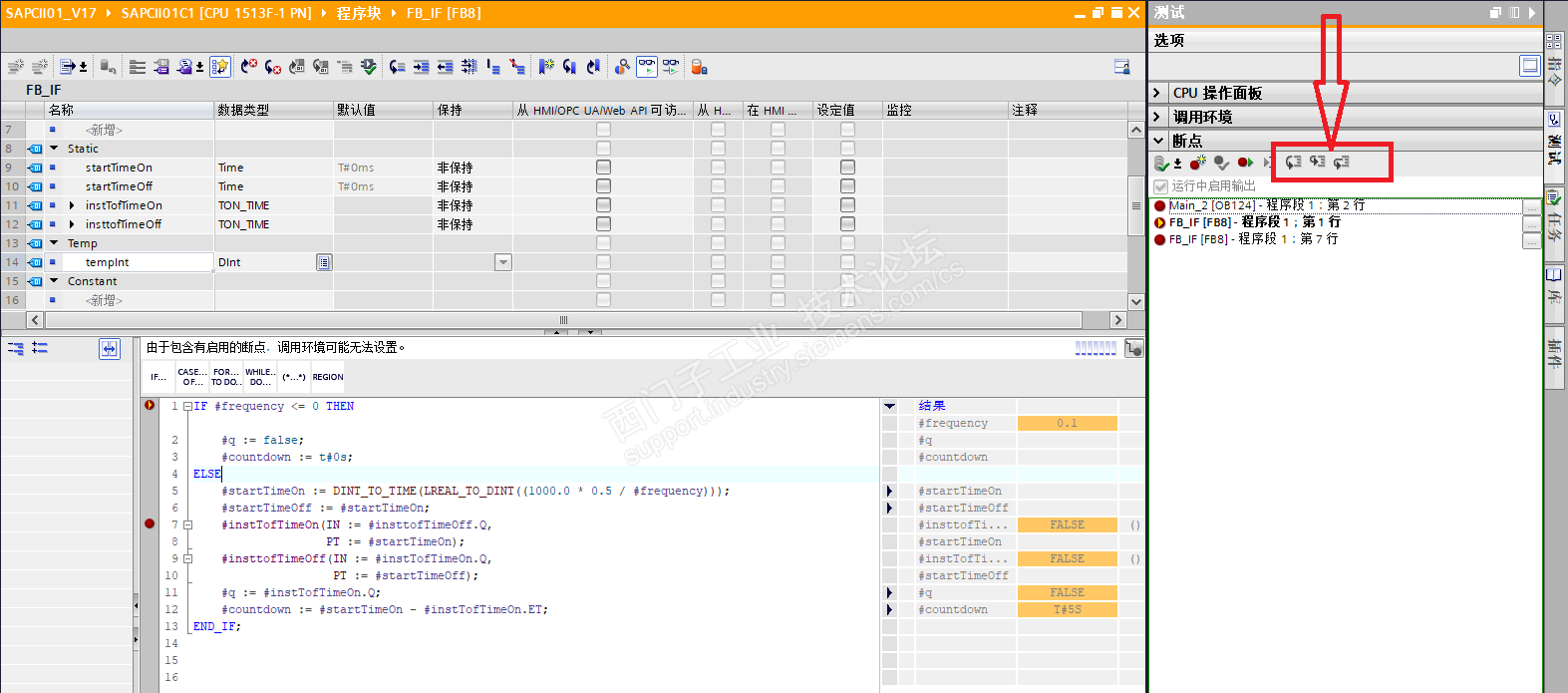The width and height of the screenshot is (1568, 693).
Task: Toggle monitoring on/off with the glasses icon
Action: coord(647,67)
